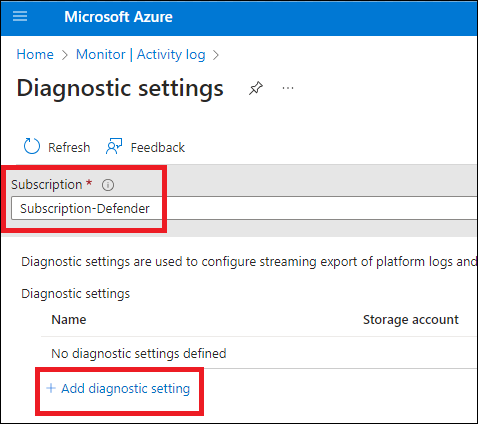
Task: Click the Feedback person icon
Action: coord(114,147)
